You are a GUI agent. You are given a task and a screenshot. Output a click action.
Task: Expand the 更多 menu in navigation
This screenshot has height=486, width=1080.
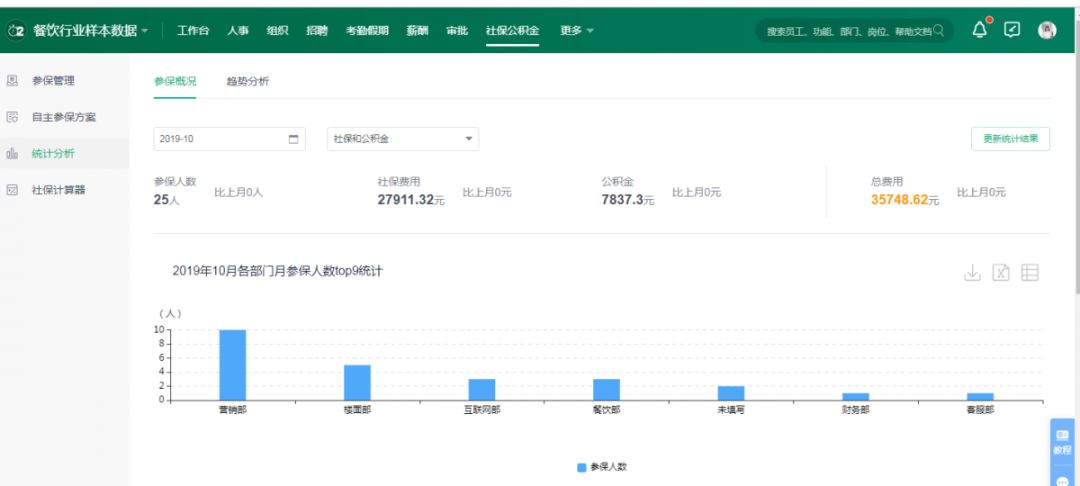(x=577, y=30)
